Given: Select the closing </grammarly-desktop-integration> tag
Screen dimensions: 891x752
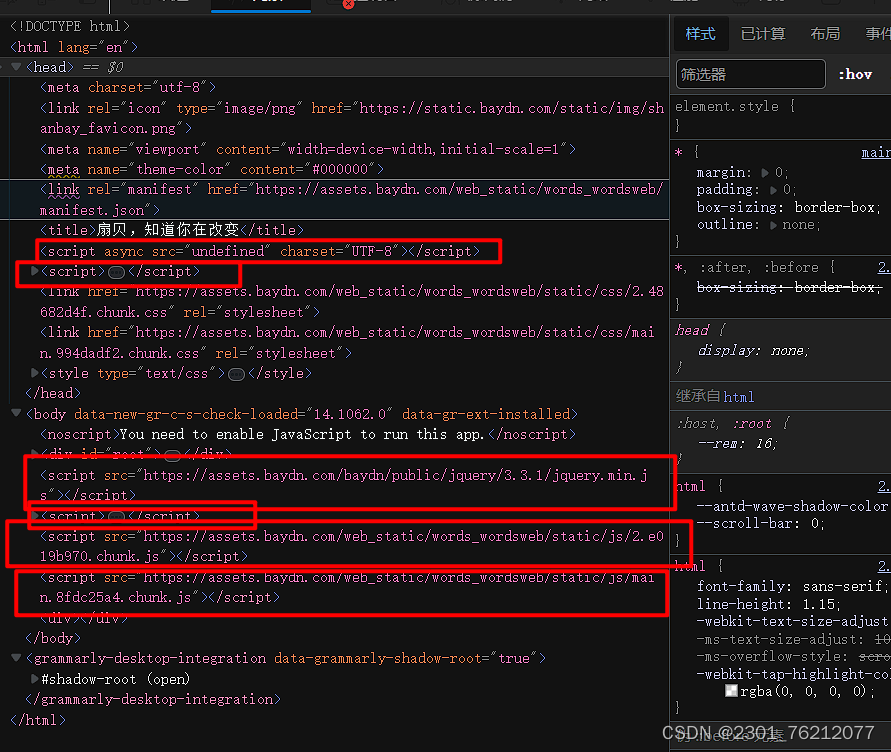Looking at the screenshot, I should click(153, 699).
